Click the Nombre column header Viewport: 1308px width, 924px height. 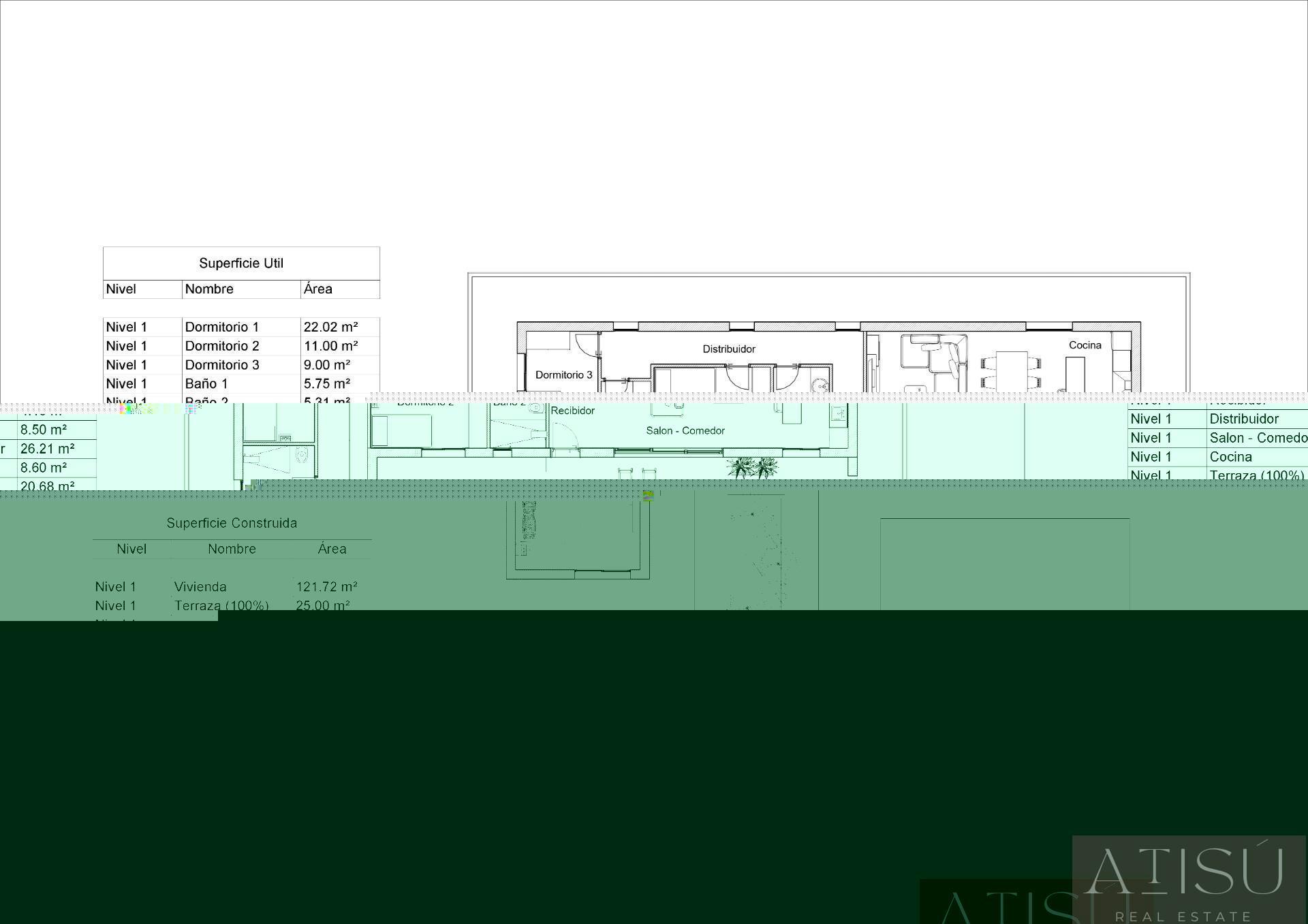tap(209, 289)
